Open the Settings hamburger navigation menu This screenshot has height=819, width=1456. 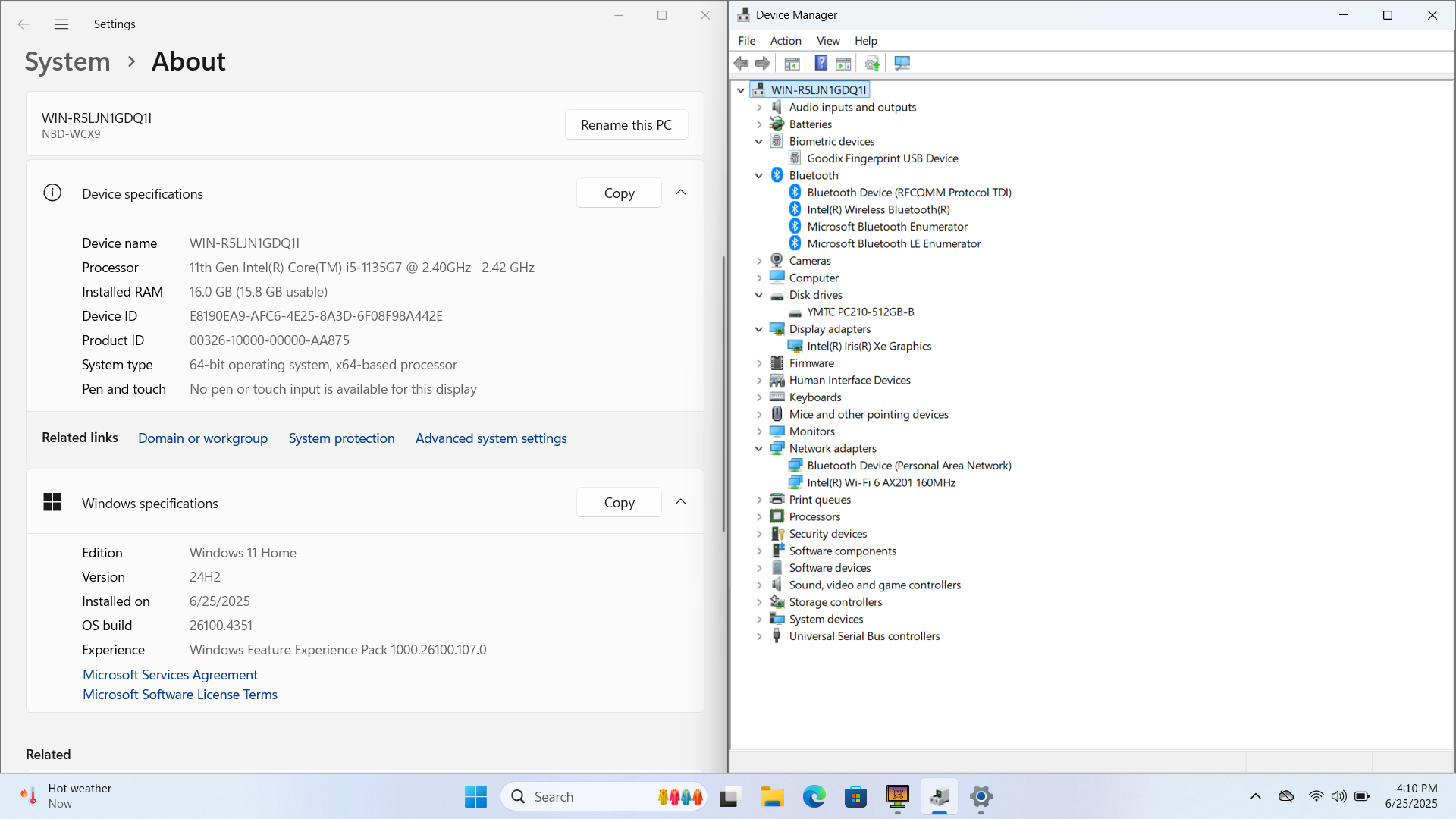pos(61,24)
